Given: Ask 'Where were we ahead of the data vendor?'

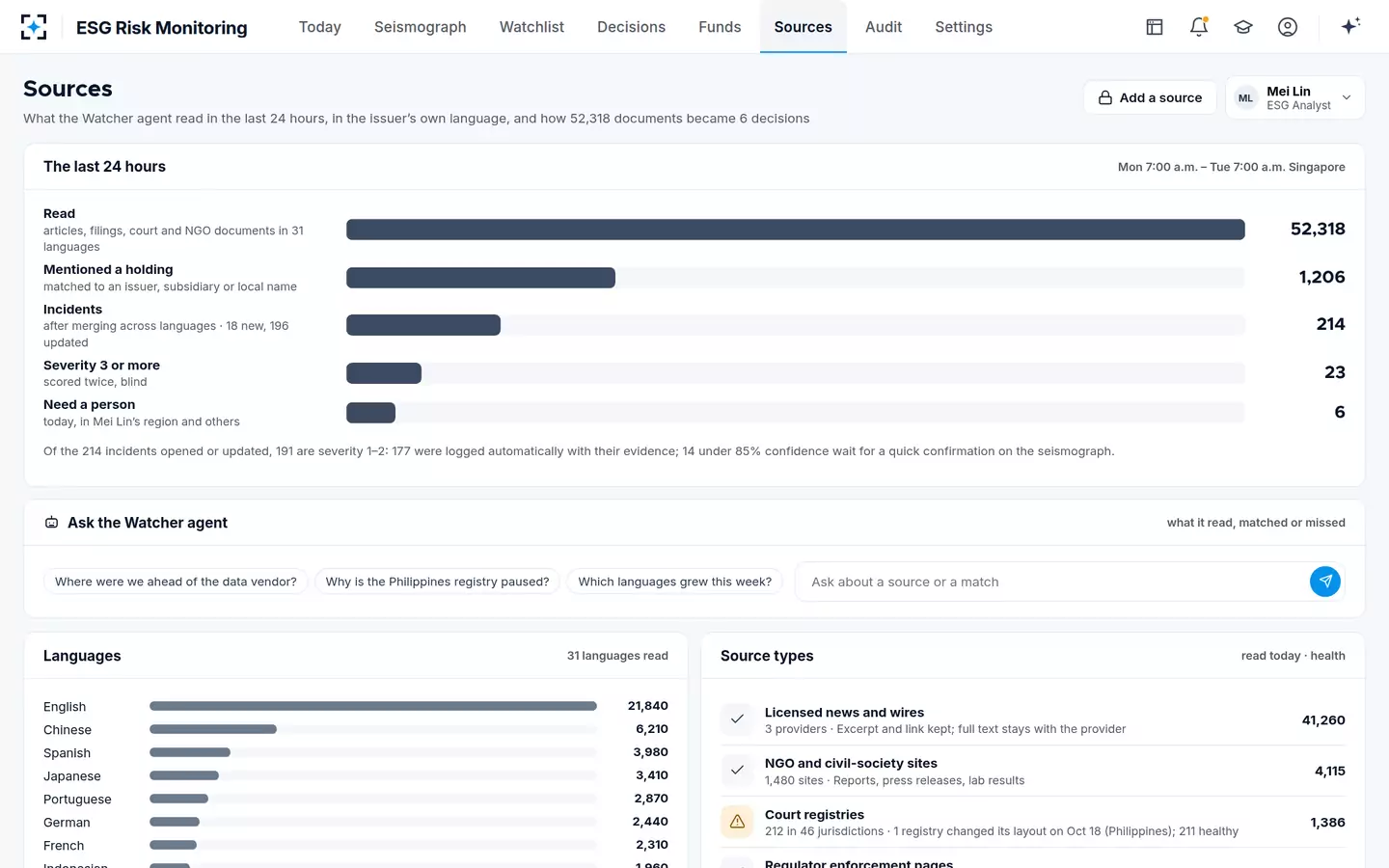Looking at the screenshot, I should point(176,582).
